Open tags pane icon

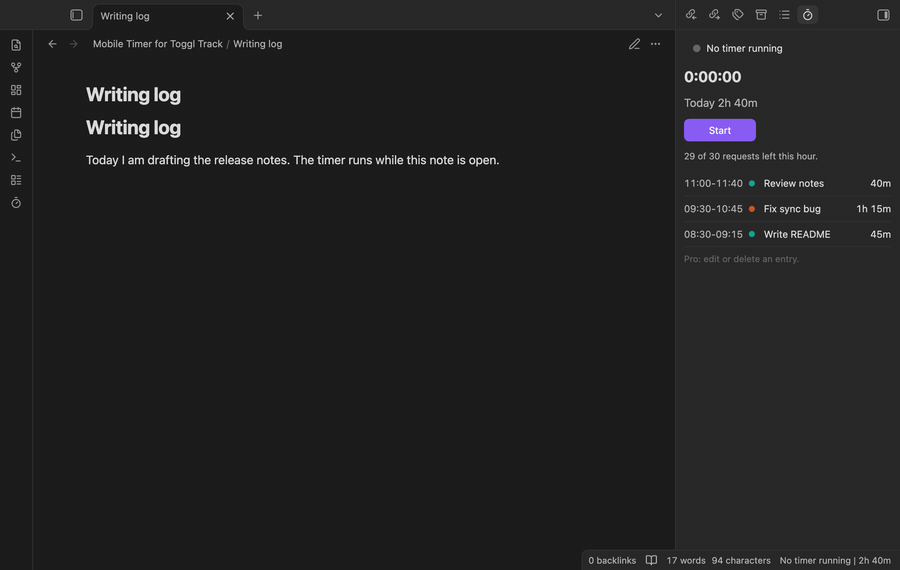coord(738,15)
